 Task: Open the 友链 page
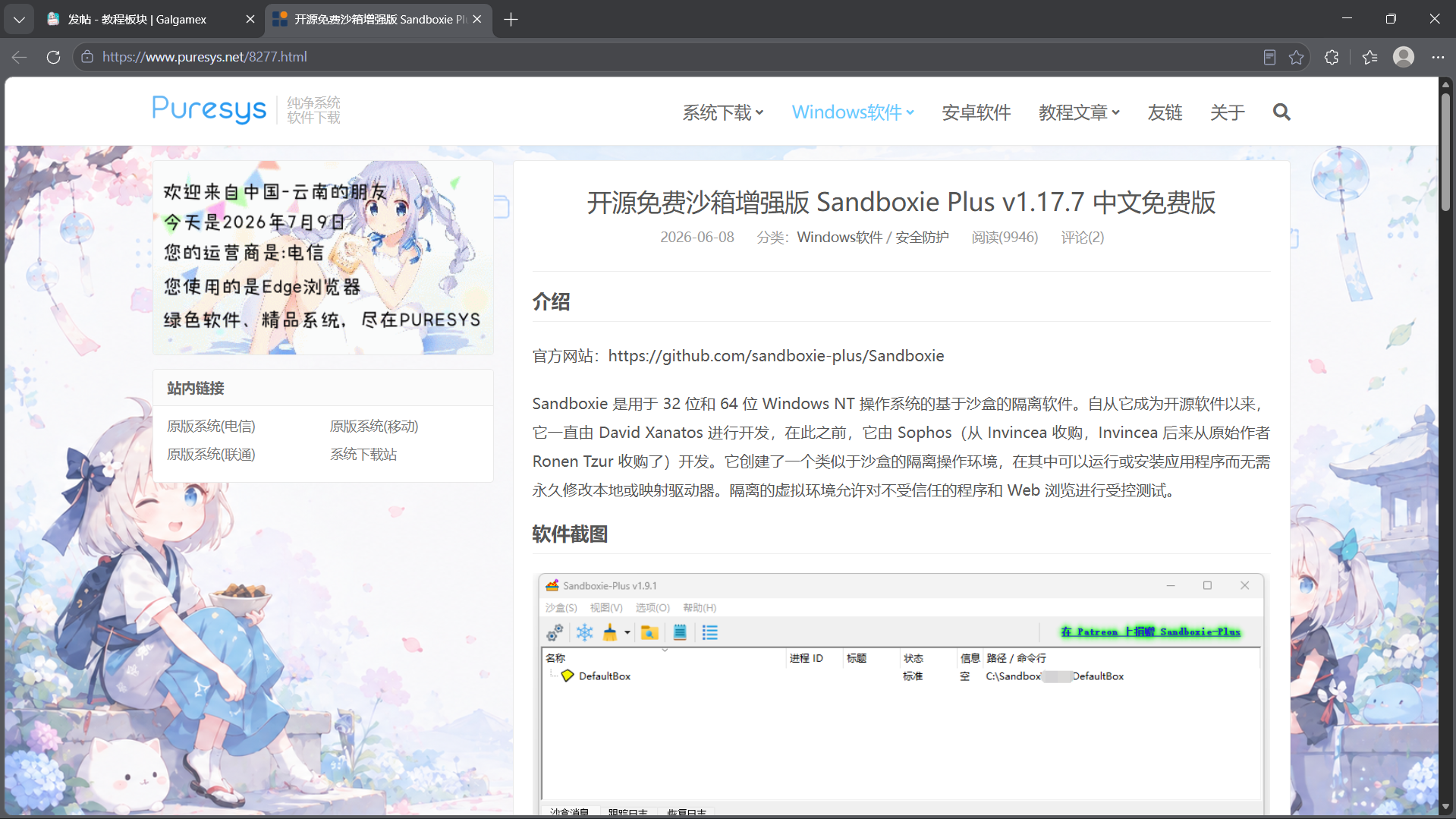tap(1165, 112)
